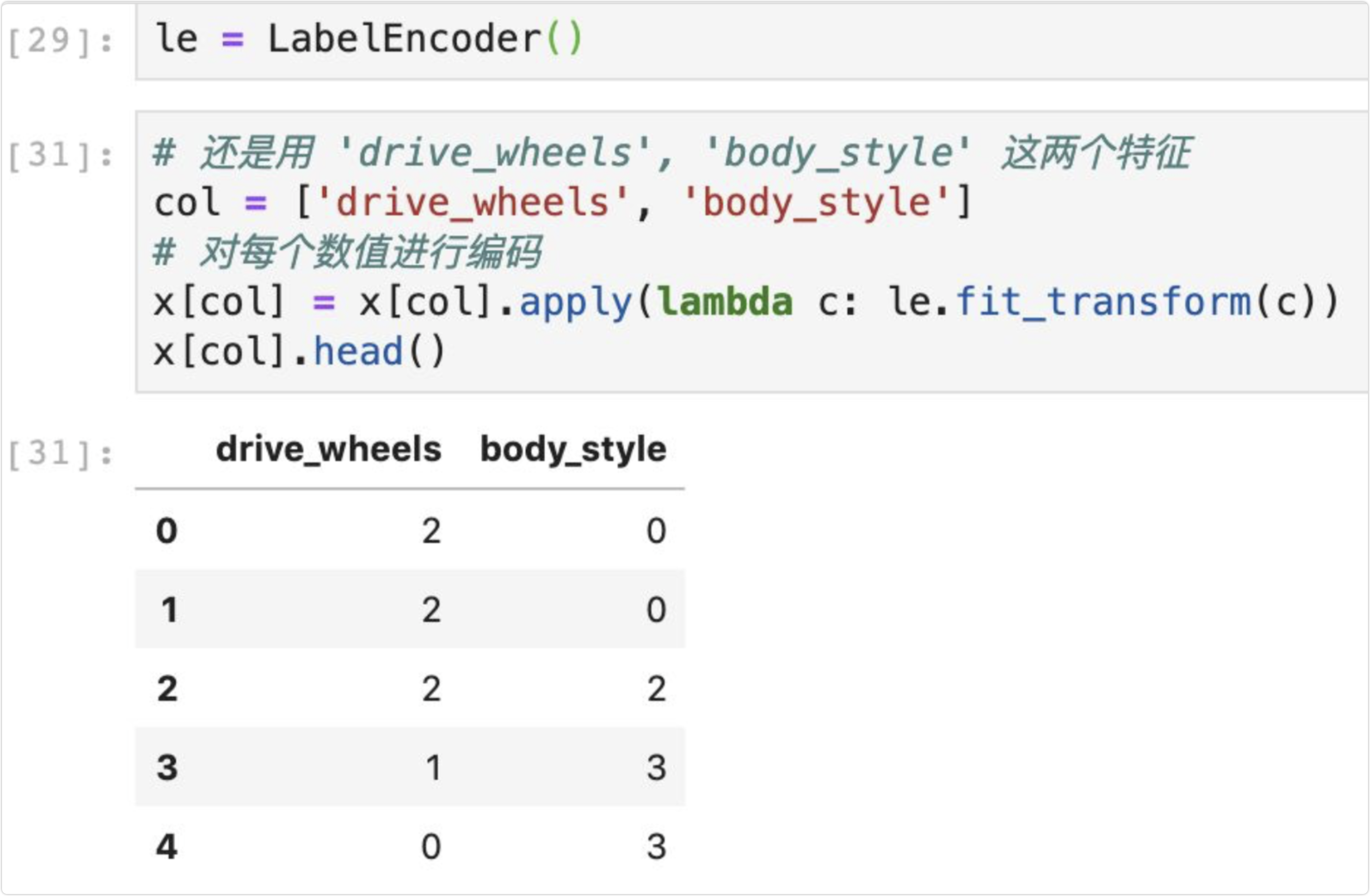Click drive_wheels value 0 in row 4

click(x=431, y=846)
